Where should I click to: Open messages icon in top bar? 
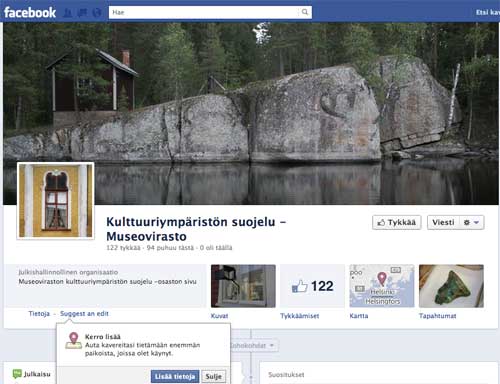pos(82,13)
